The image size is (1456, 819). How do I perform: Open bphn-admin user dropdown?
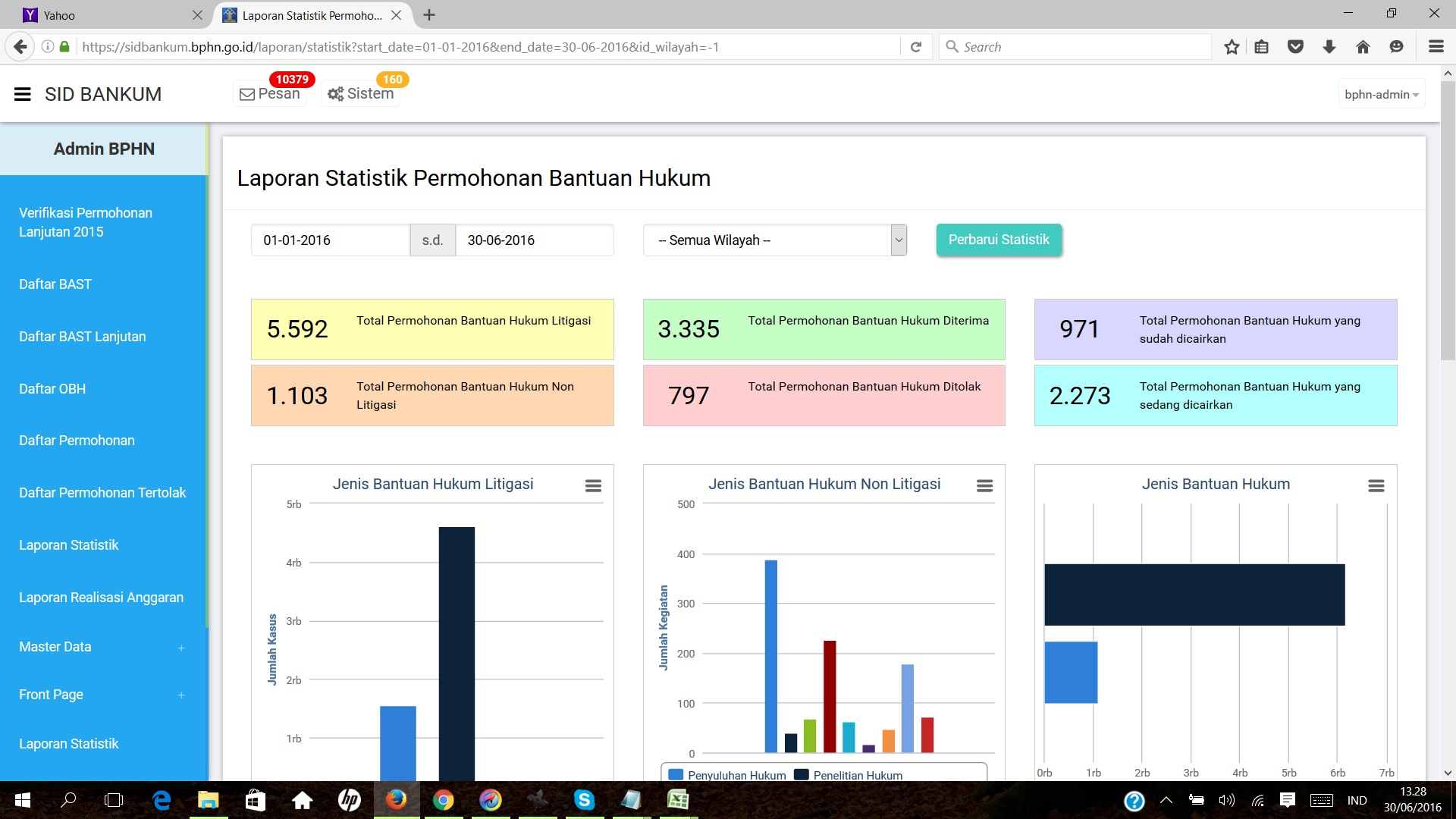point(1381,95)
